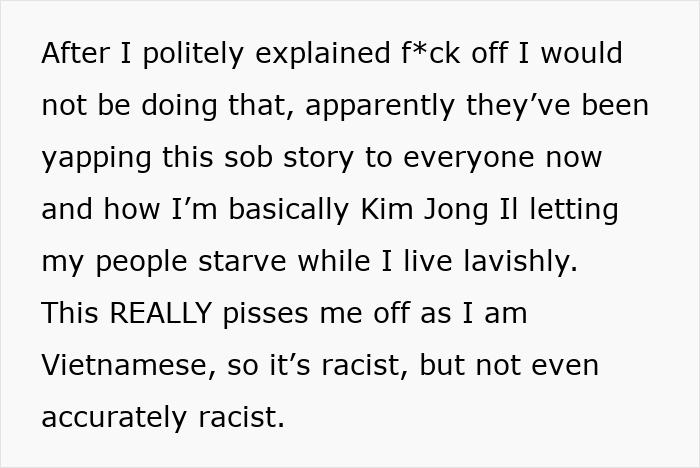
Task: Click the phrase "sob story"
Action: 289,158
